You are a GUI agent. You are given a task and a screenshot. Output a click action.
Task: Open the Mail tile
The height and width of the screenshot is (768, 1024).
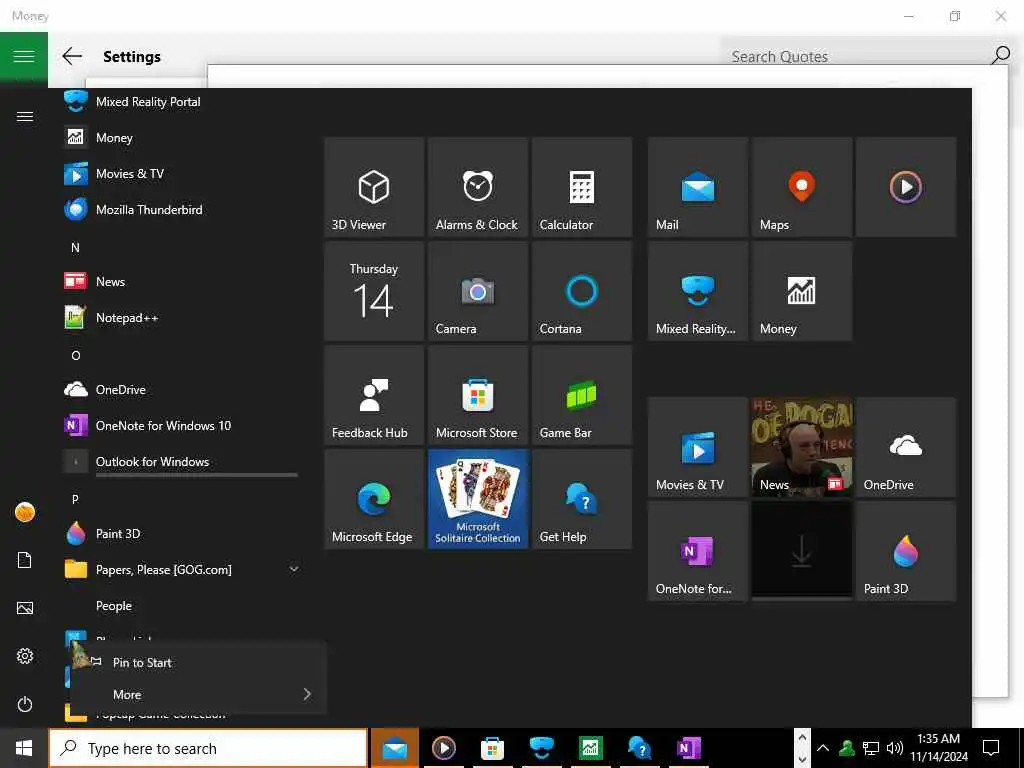tap(697, 187)
